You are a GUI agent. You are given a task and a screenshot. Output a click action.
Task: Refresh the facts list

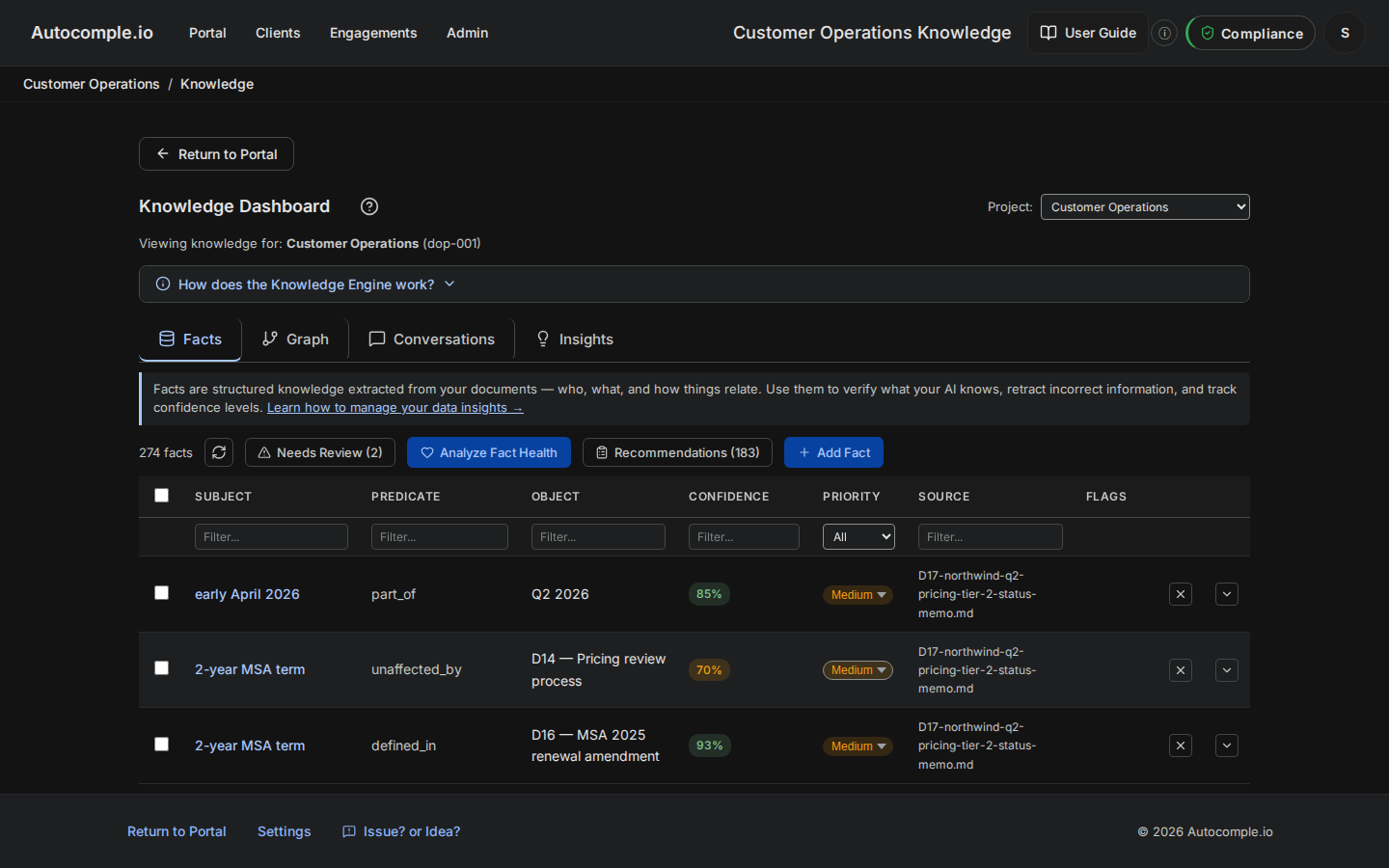219,452
